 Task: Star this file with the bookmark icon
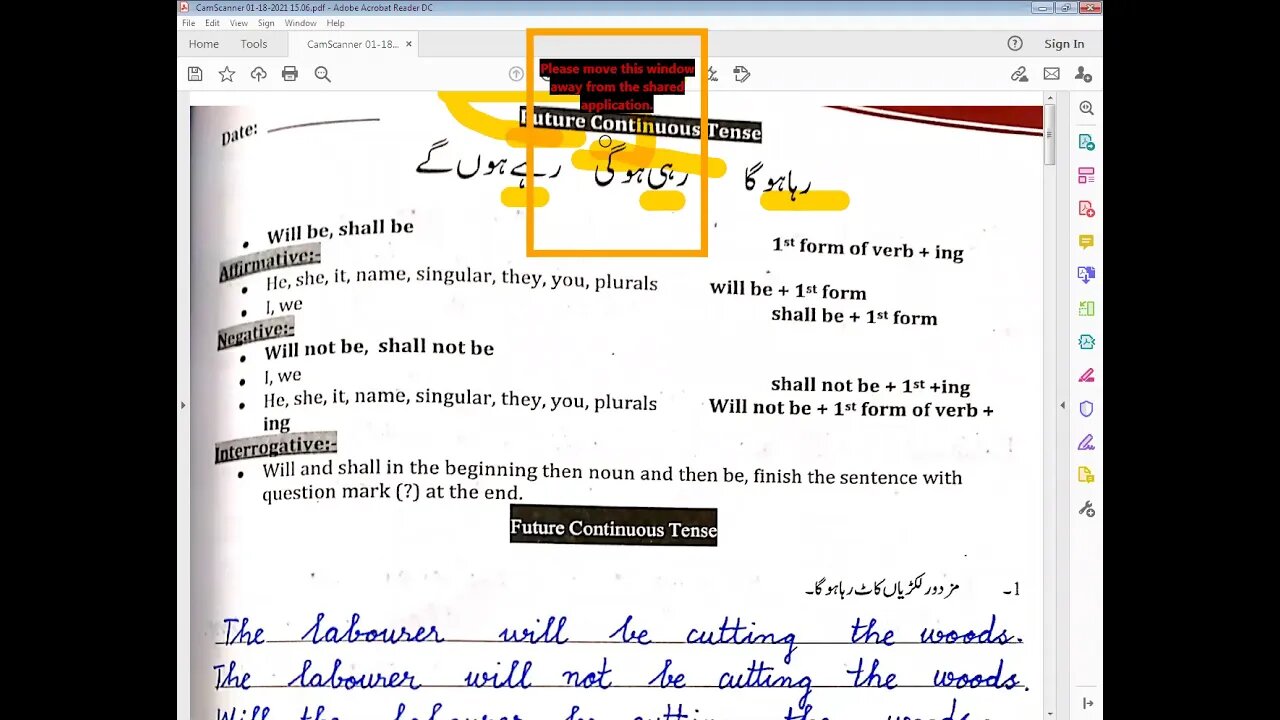click(227, 74)
